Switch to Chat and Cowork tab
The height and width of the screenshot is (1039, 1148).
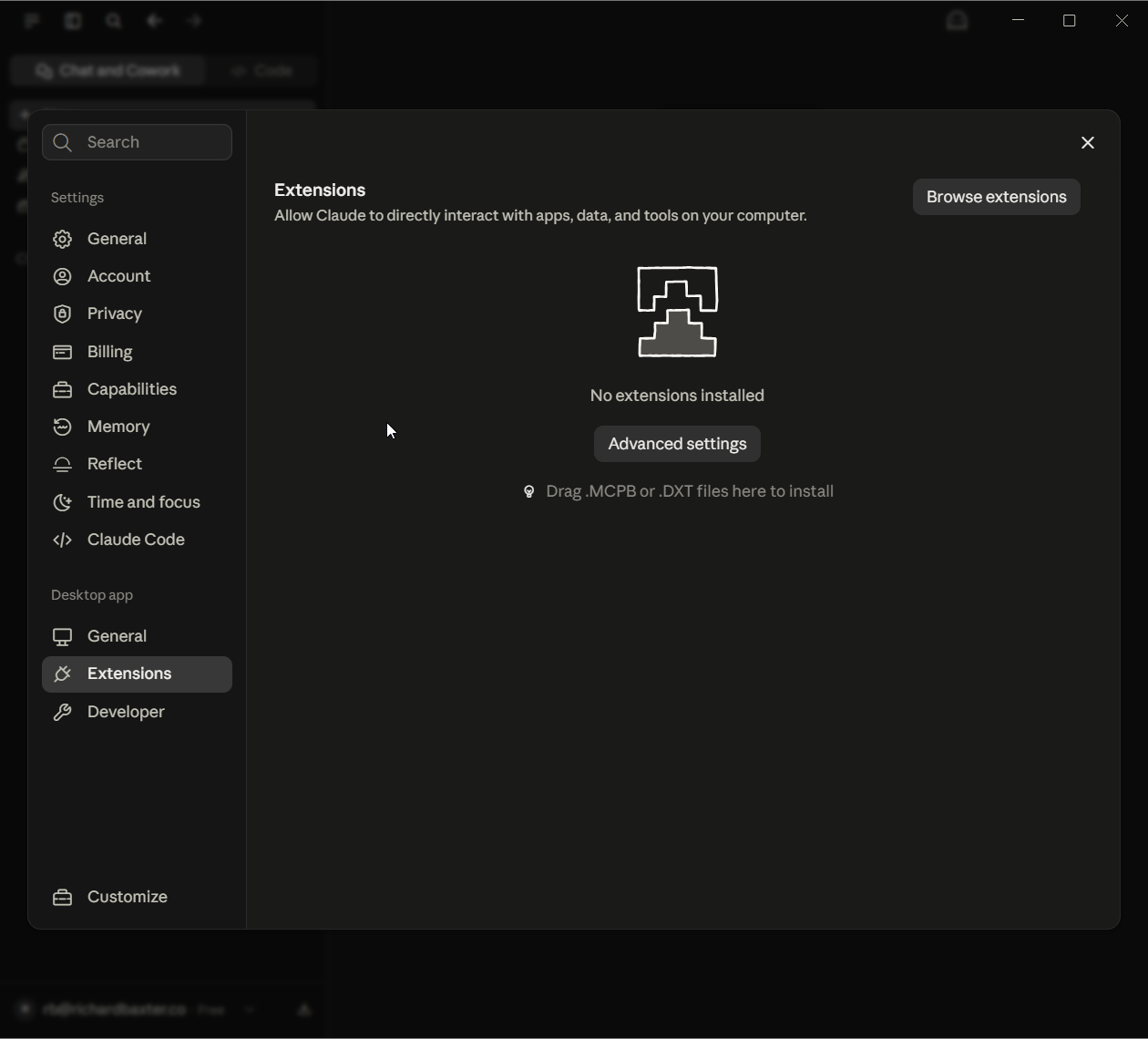(x=108, y=70)
